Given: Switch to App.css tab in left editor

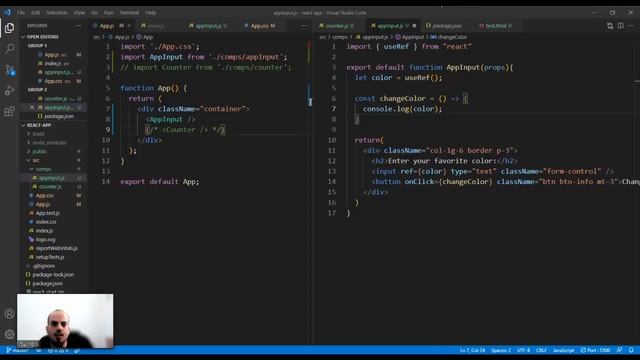Looking at the screenshot, I should (x=260, y=26).
